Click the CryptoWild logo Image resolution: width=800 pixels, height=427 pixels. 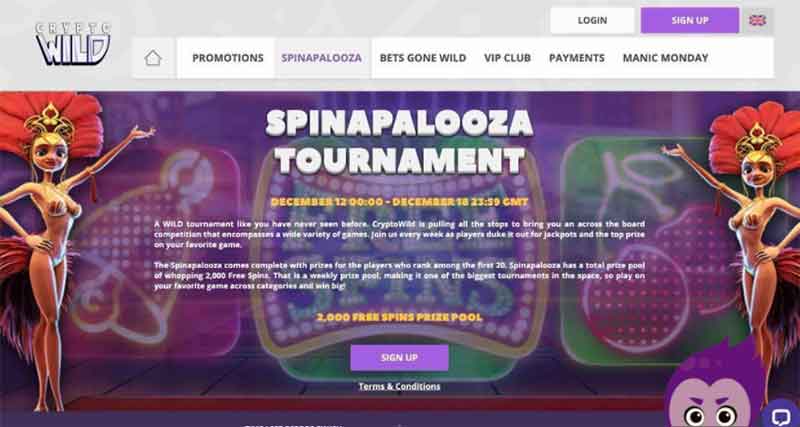pyautogui.click(x=73, y=44)
